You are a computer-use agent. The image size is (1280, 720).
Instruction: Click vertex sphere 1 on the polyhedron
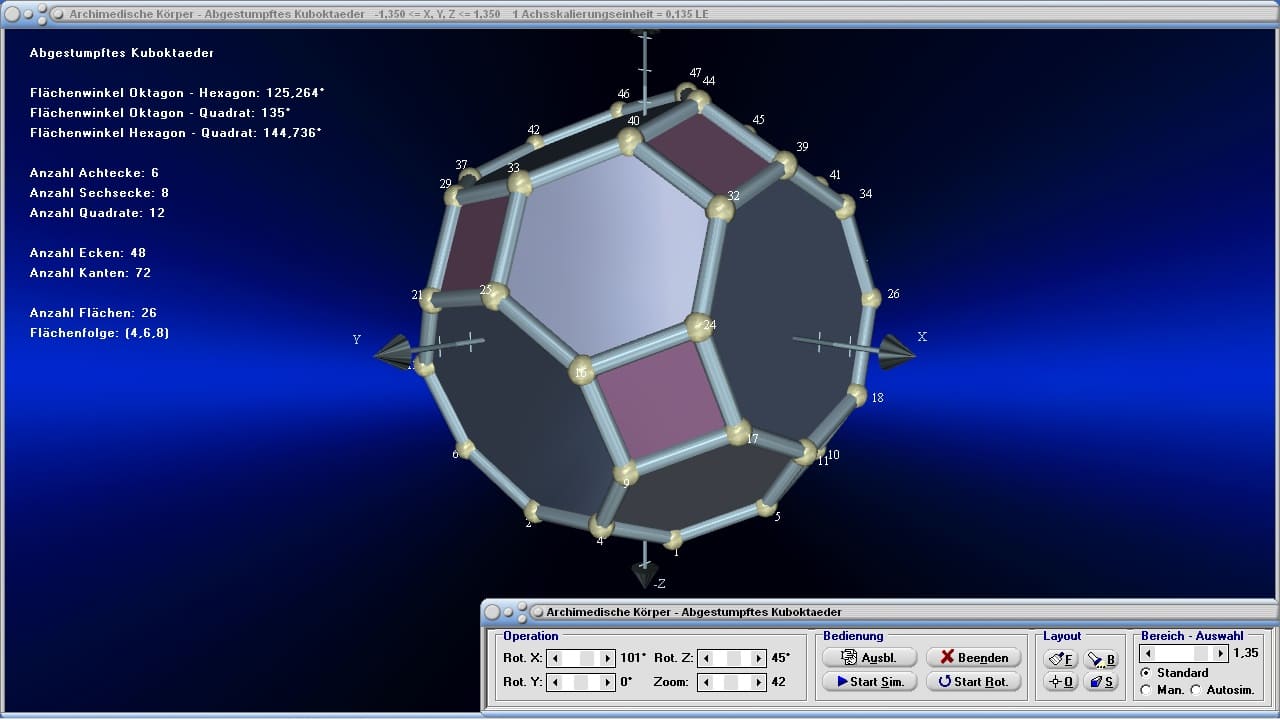(x=674, y=539)
